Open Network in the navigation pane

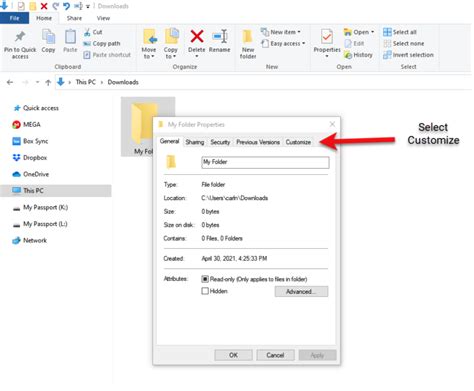[x=30, y=240]
